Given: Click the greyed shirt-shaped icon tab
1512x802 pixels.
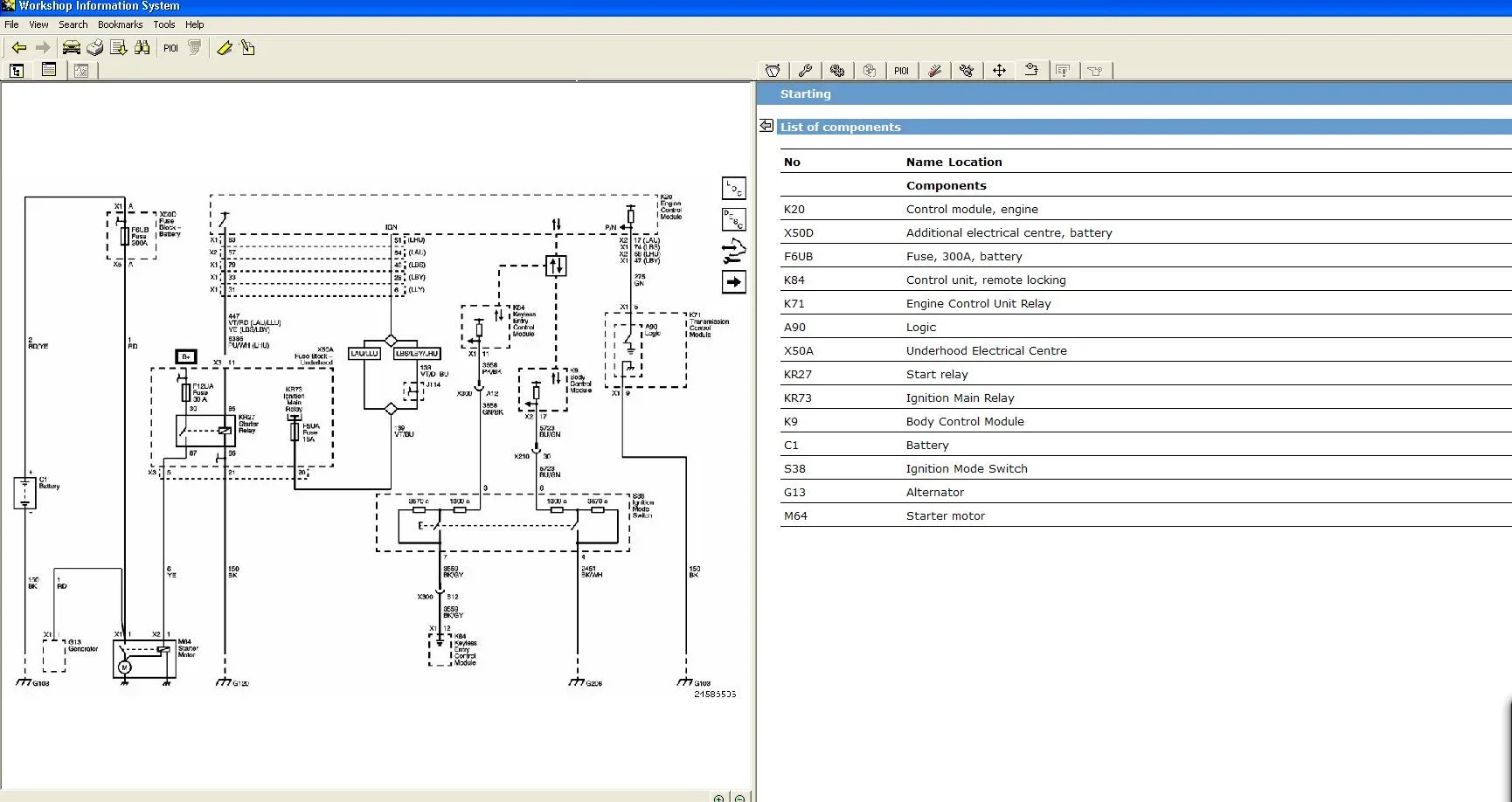Looking at the screenshot, I should (x=1096, y=71).
